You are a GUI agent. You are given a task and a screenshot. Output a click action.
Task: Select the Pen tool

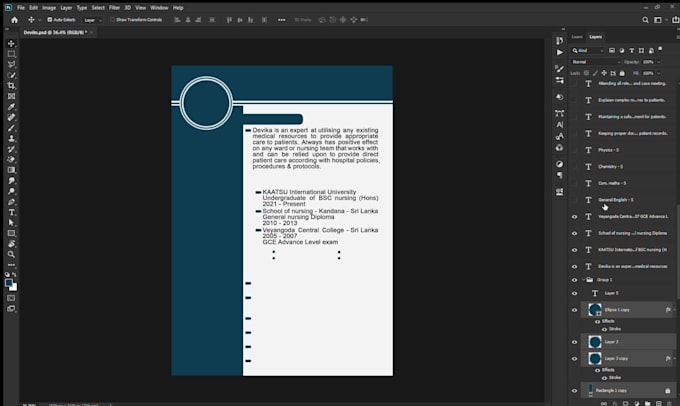click(11, 202)
